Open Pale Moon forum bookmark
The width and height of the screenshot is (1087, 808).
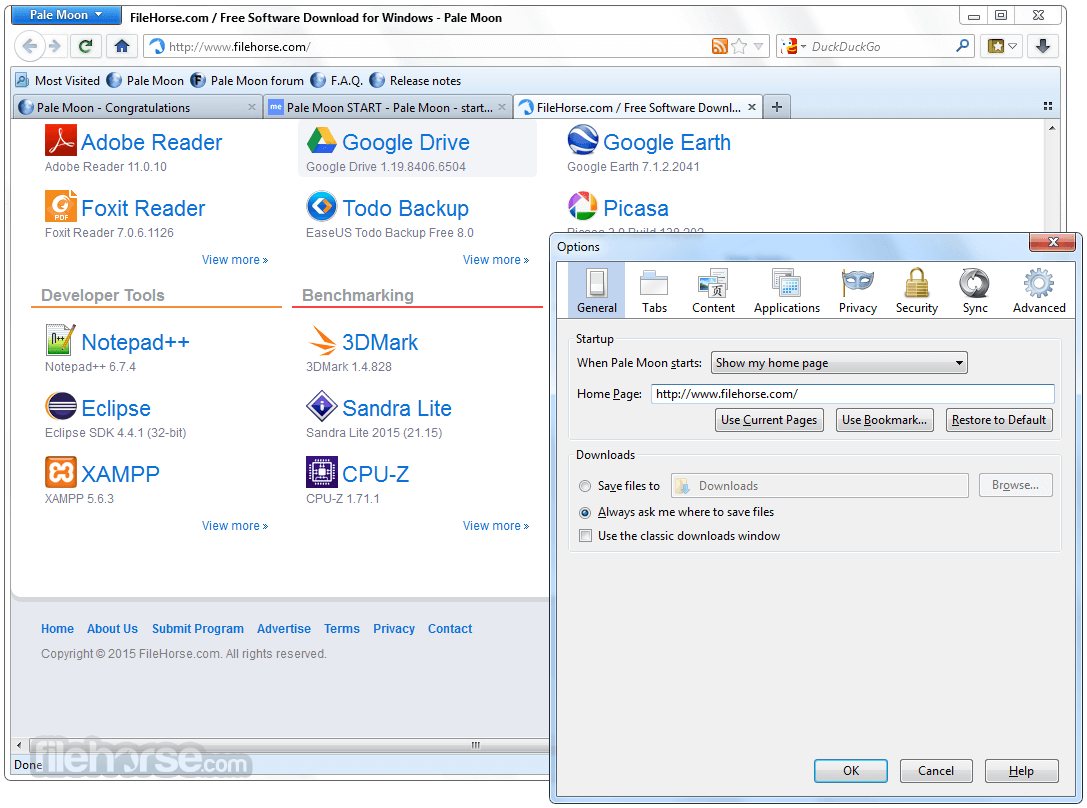click(x=247, y=80)
